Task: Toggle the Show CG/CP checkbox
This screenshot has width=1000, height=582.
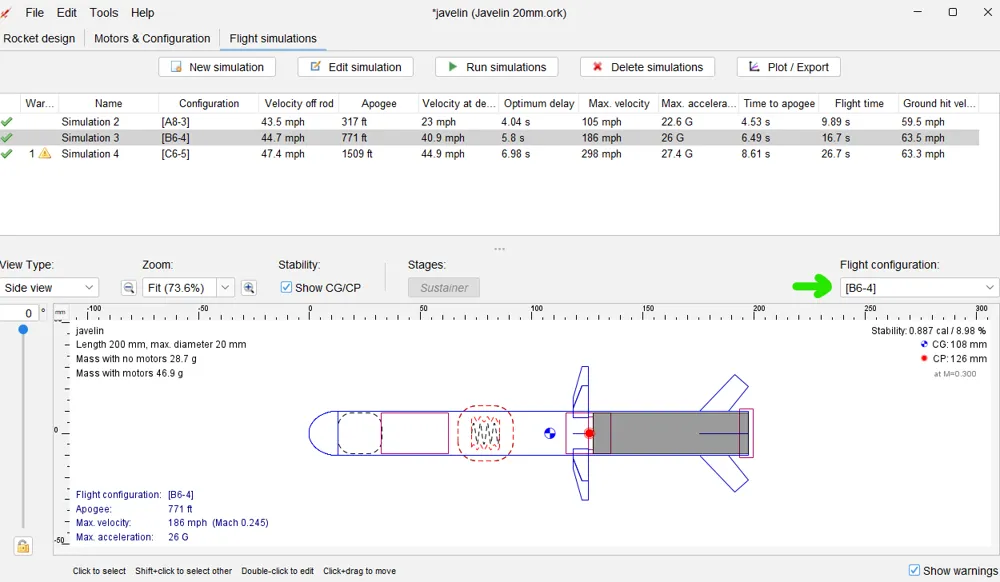Action: (286, 287)
